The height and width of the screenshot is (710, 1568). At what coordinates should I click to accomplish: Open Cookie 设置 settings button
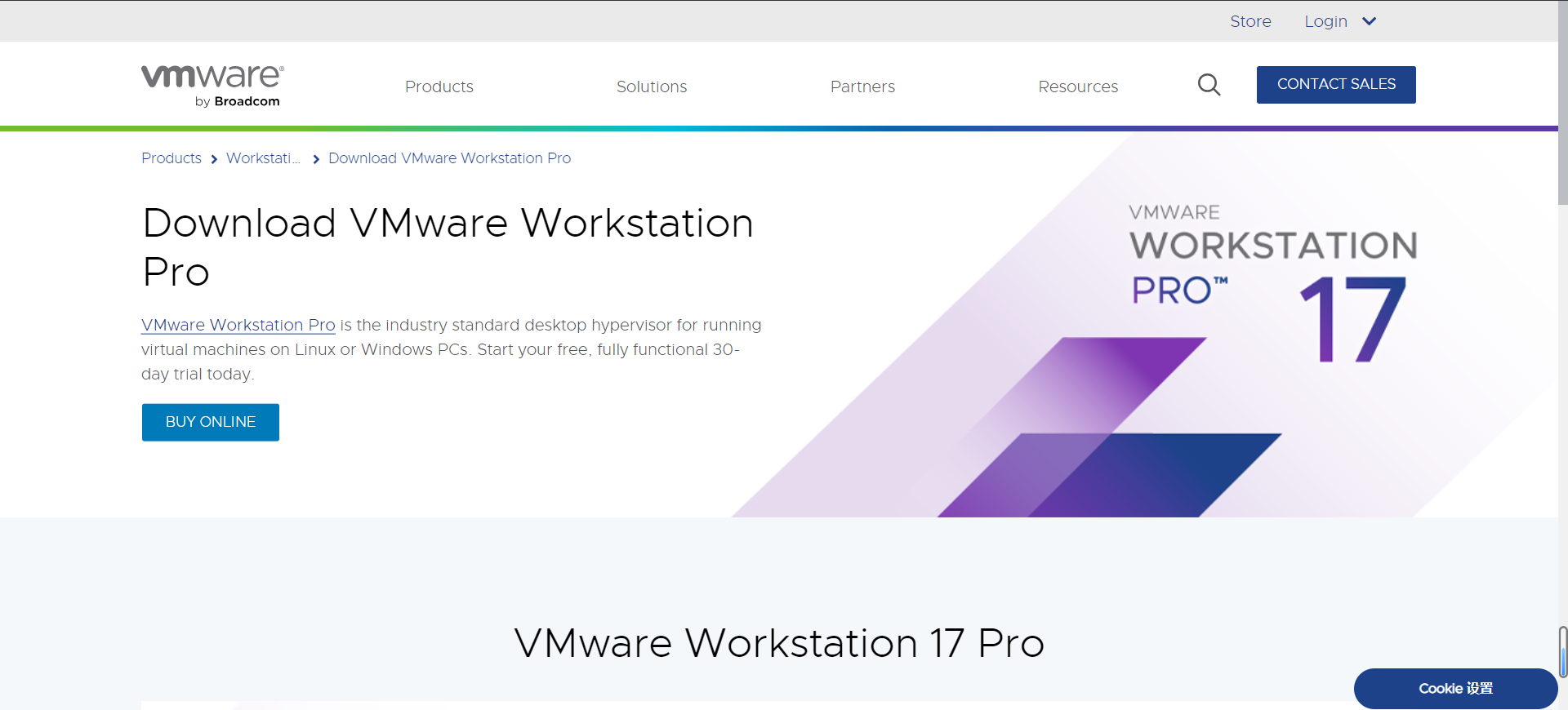pos(1455,689)
